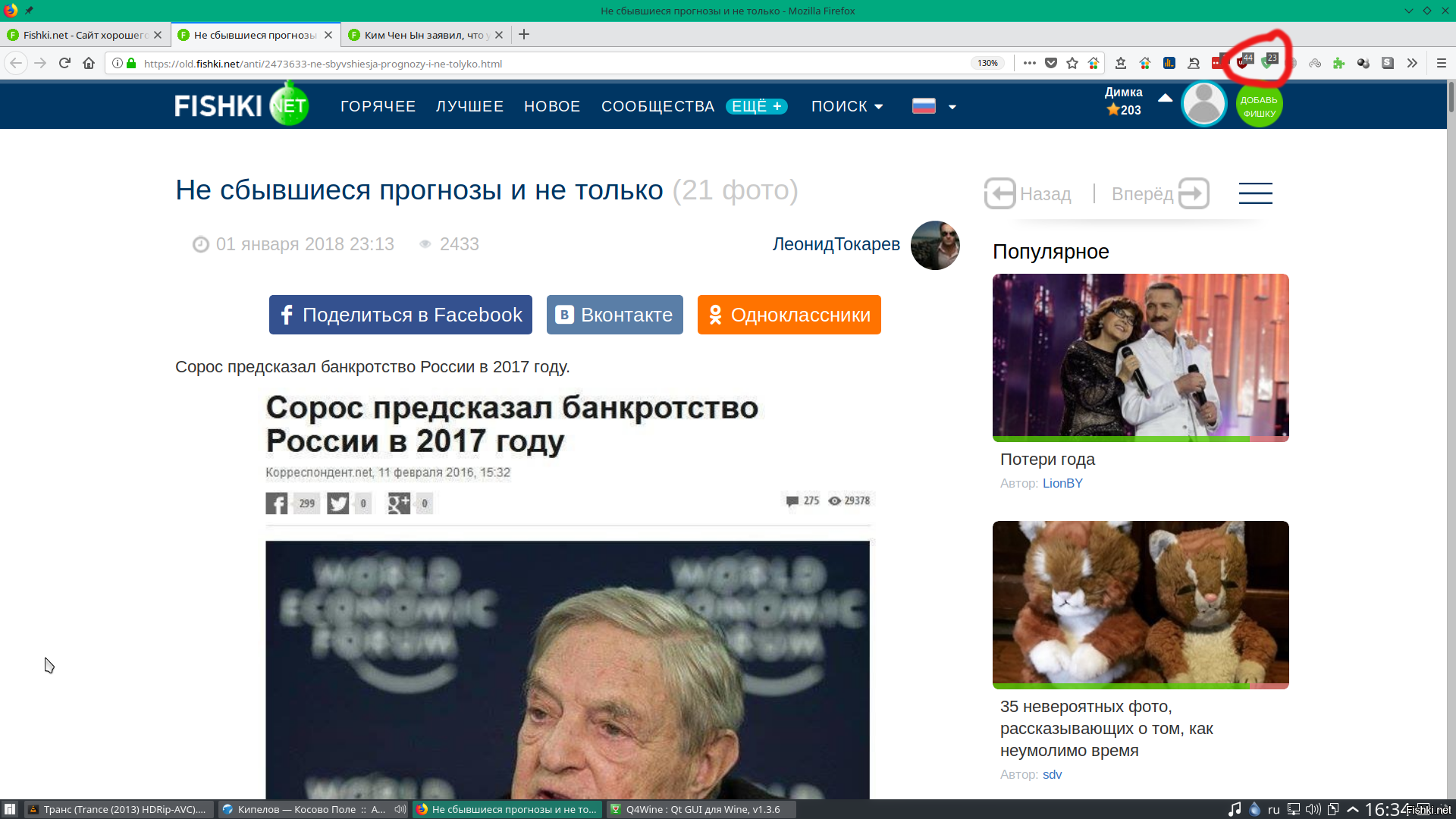
Task: Click the ЛеонидТокарев author avatar
Action: pyautogui.click(x=934, y=245)
